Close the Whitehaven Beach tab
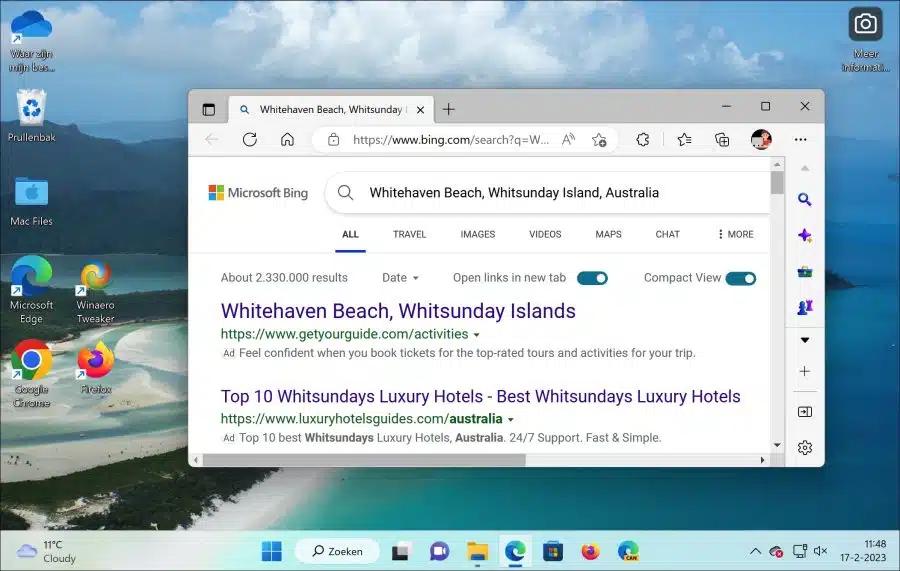Screen dimensions: 900x571 pyautogui.click(x=420, y=110)
